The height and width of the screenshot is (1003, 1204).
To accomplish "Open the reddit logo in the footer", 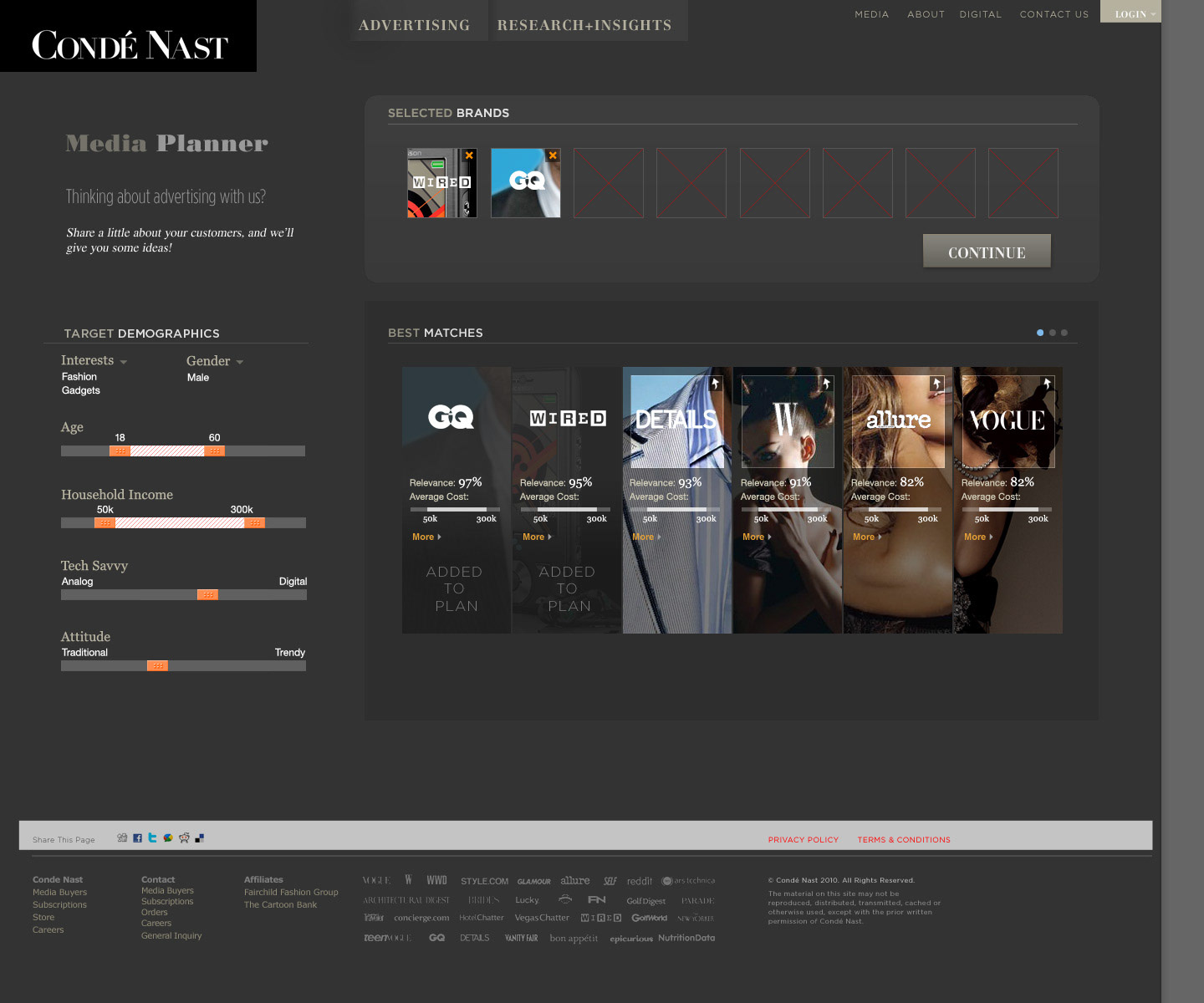I will (x=640, y=881).
